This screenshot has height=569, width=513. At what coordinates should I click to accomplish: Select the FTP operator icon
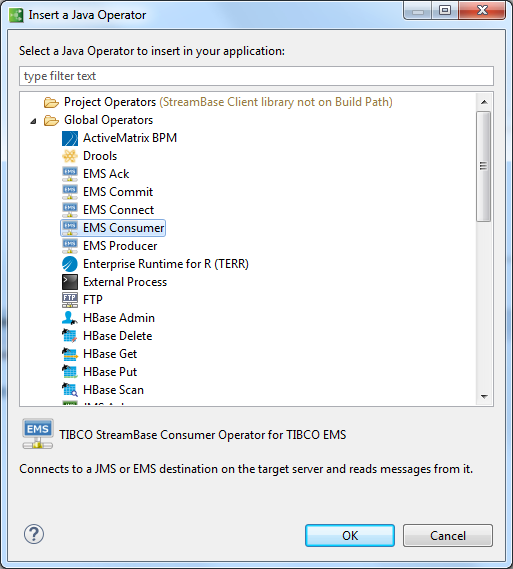[x=70, y=300]
